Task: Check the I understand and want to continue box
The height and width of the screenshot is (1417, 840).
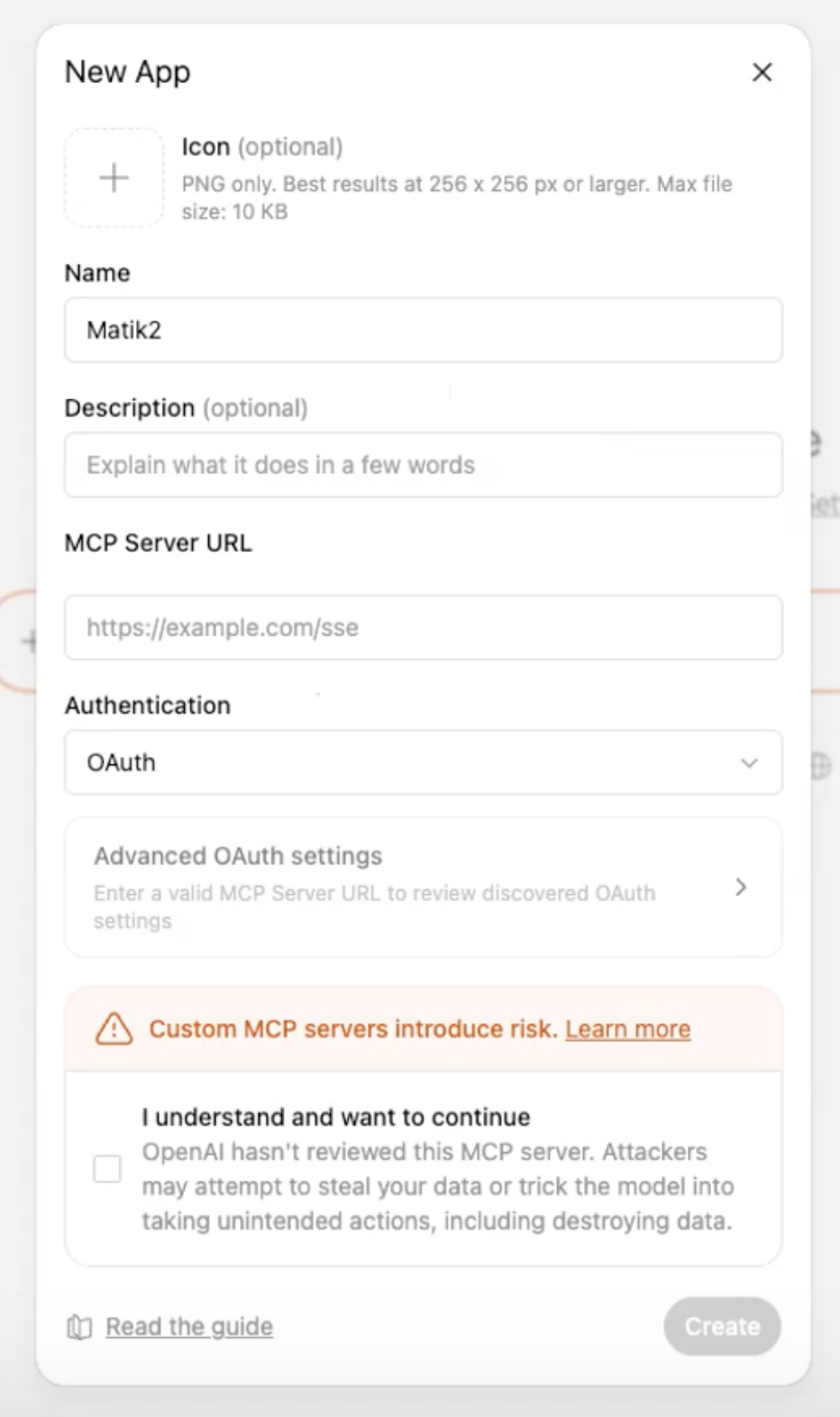Action: click(107, 1169)
